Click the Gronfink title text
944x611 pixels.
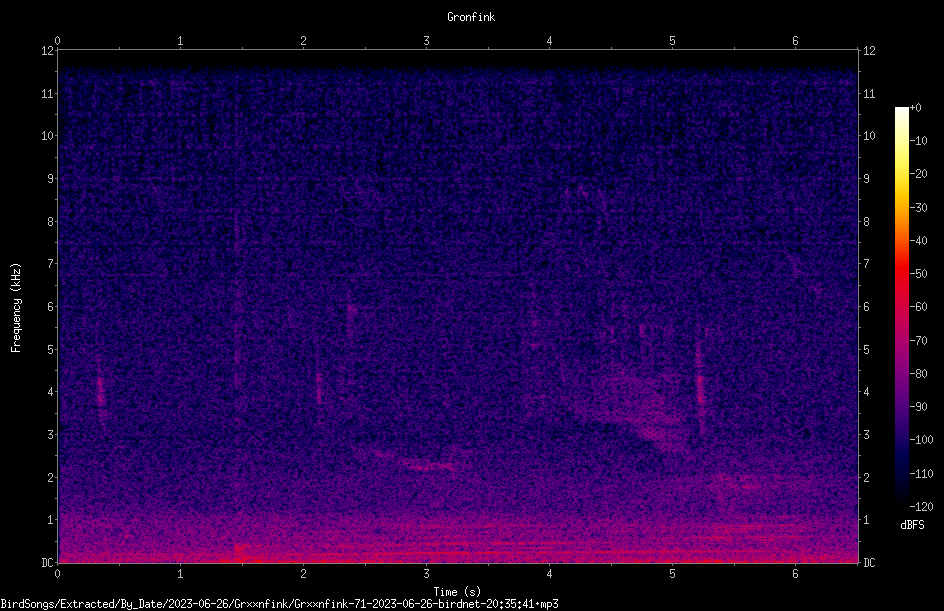click(x=471, y=17)
